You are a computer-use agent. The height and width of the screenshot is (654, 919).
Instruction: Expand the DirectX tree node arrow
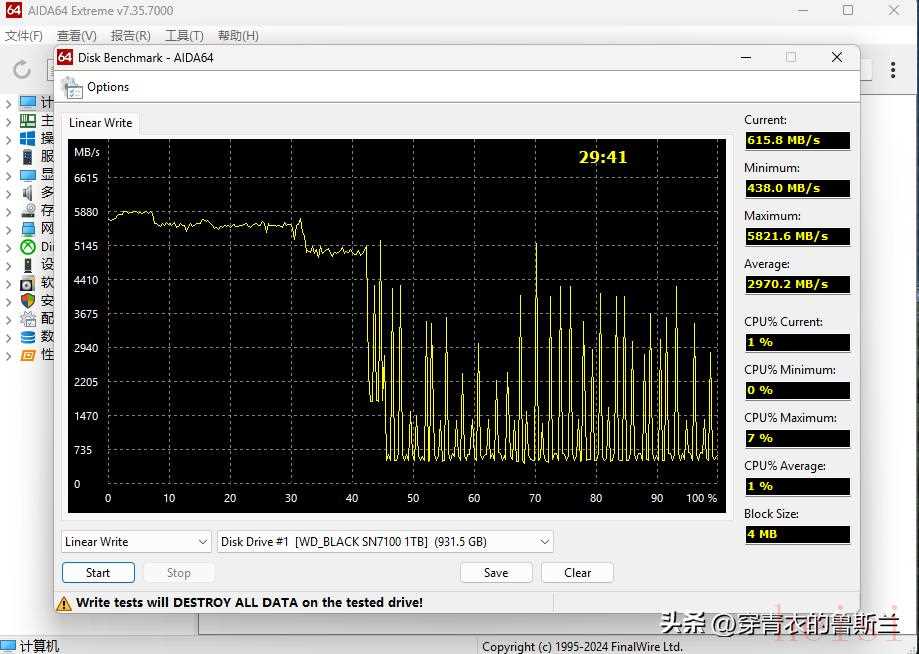click(9, 247)
